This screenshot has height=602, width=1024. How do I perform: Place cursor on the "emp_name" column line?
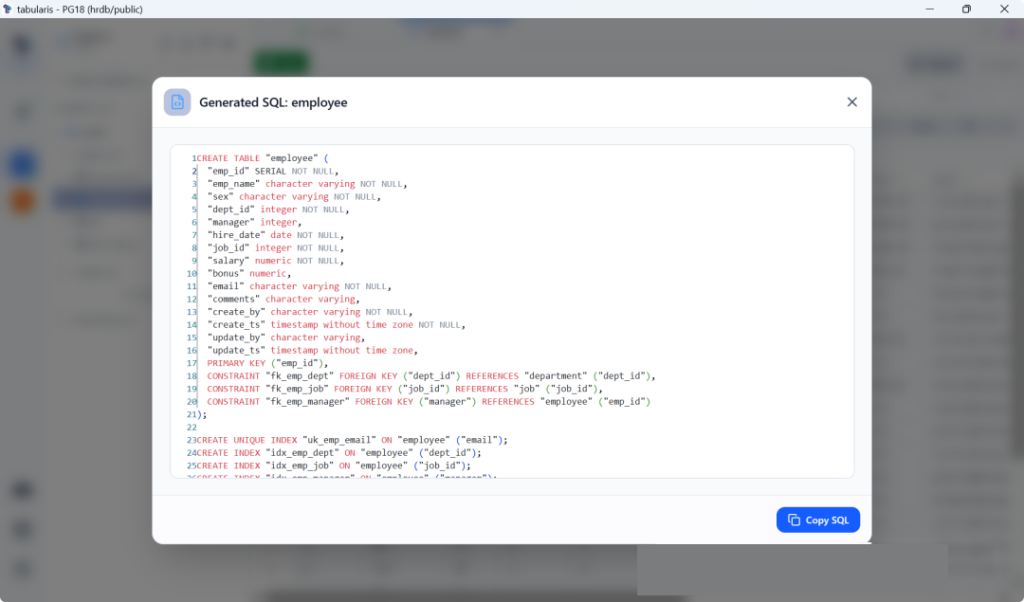click(x=307, y=184)
